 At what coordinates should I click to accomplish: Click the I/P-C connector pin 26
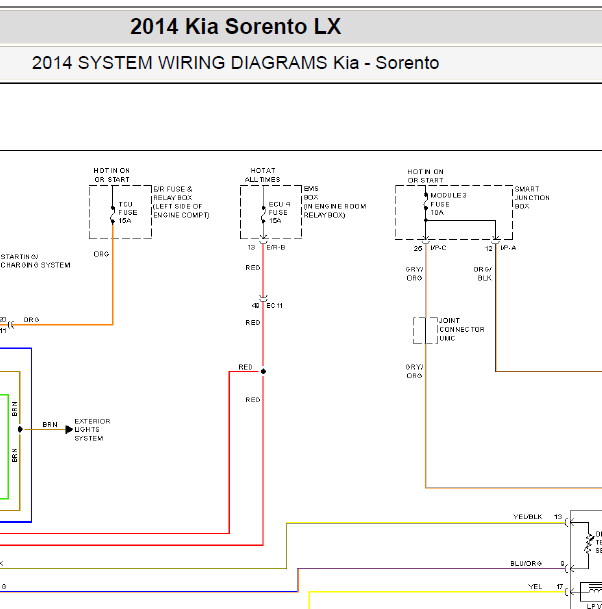(x=426, y=245)
